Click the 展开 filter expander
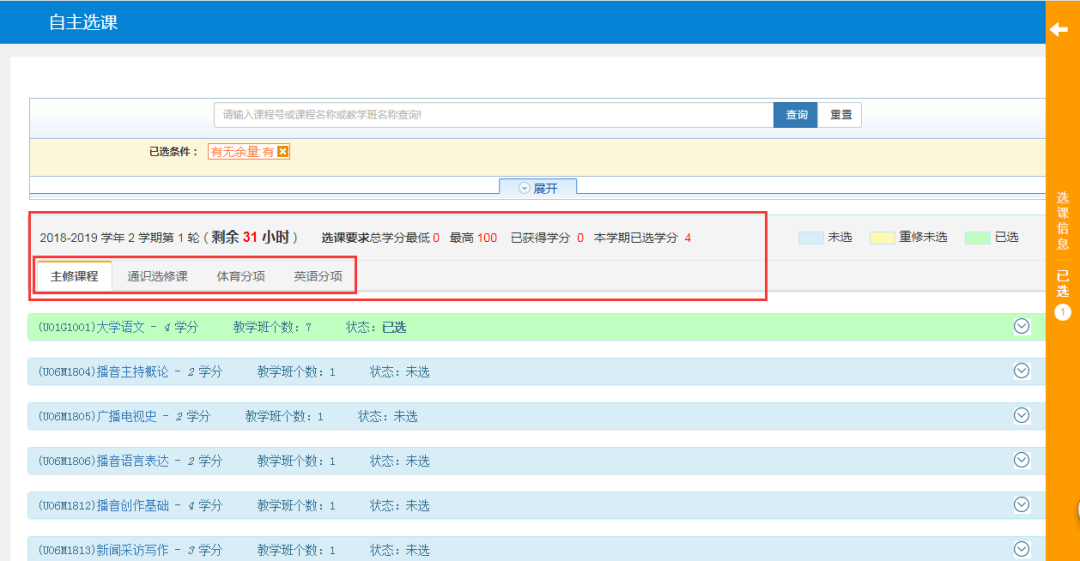The image size is (1080, 561). 538,187
